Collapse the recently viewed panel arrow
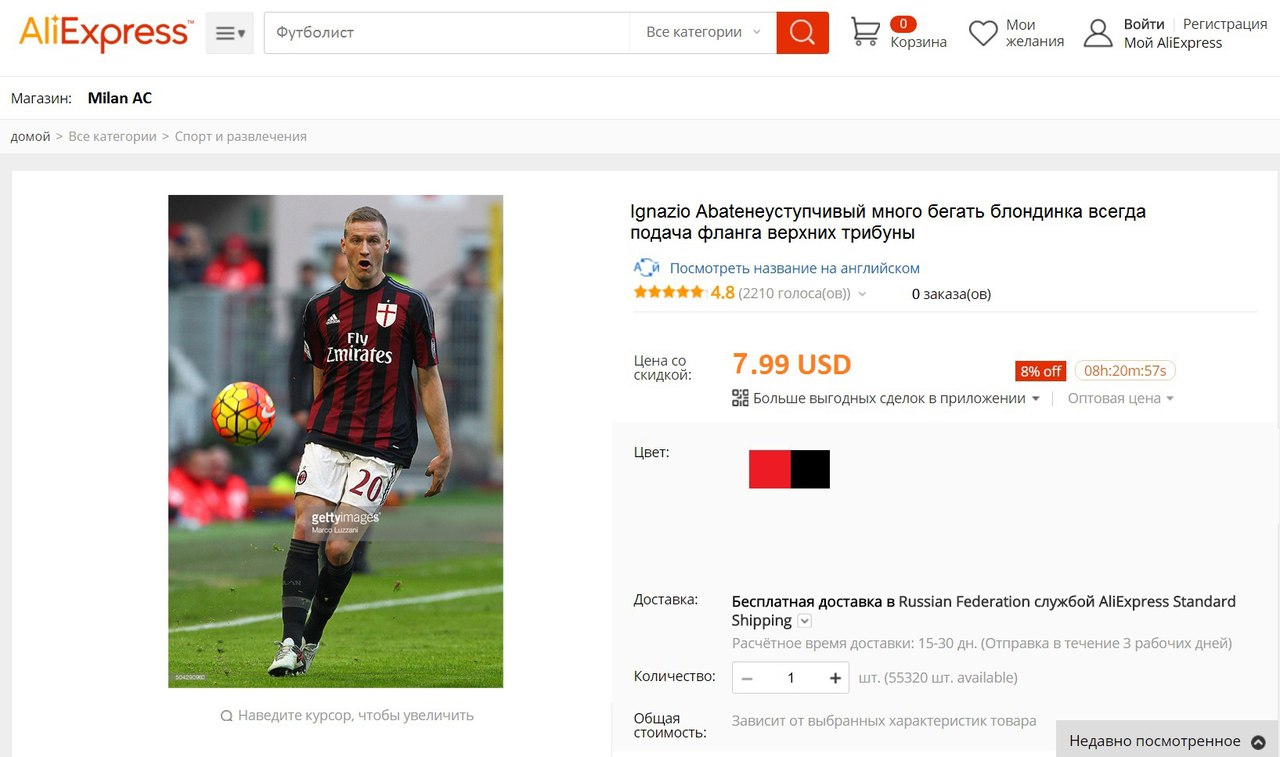 [x=1258, y=742]
